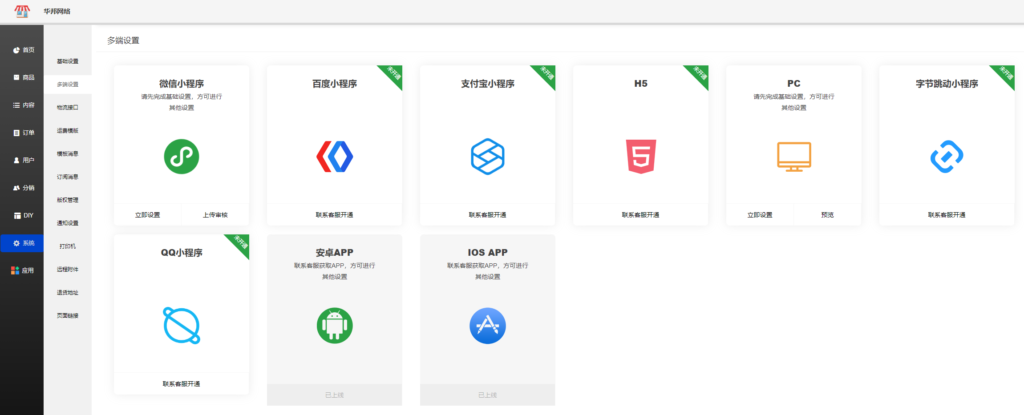1024x415 pixels.
Task: Click the QQ mini program planet icon
Action: tap(181, 325)
